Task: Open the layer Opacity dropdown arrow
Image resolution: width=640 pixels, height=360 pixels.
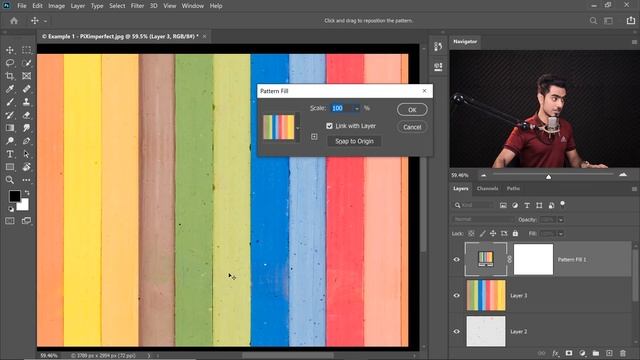Action: pos(561,220)
